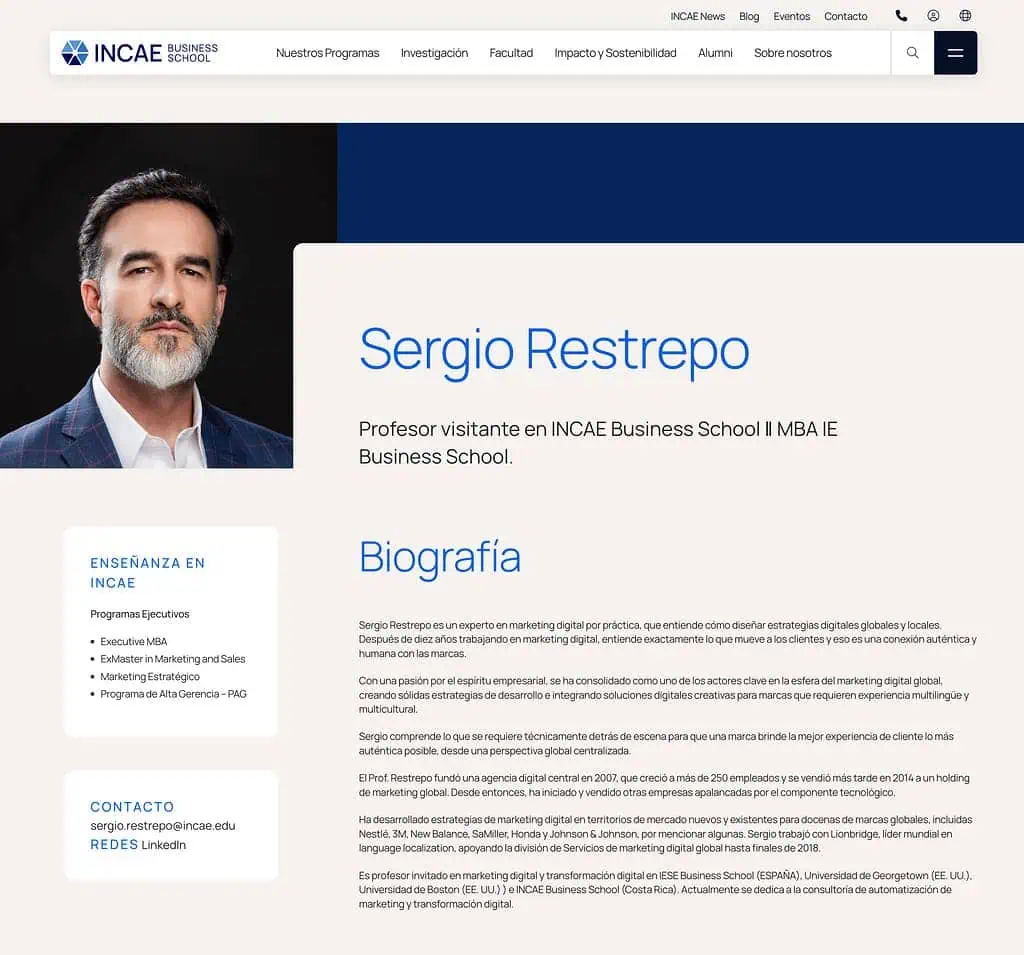Screen dimensions: 1024x955
Task: Click the REDES label
Action: (114, 845)
